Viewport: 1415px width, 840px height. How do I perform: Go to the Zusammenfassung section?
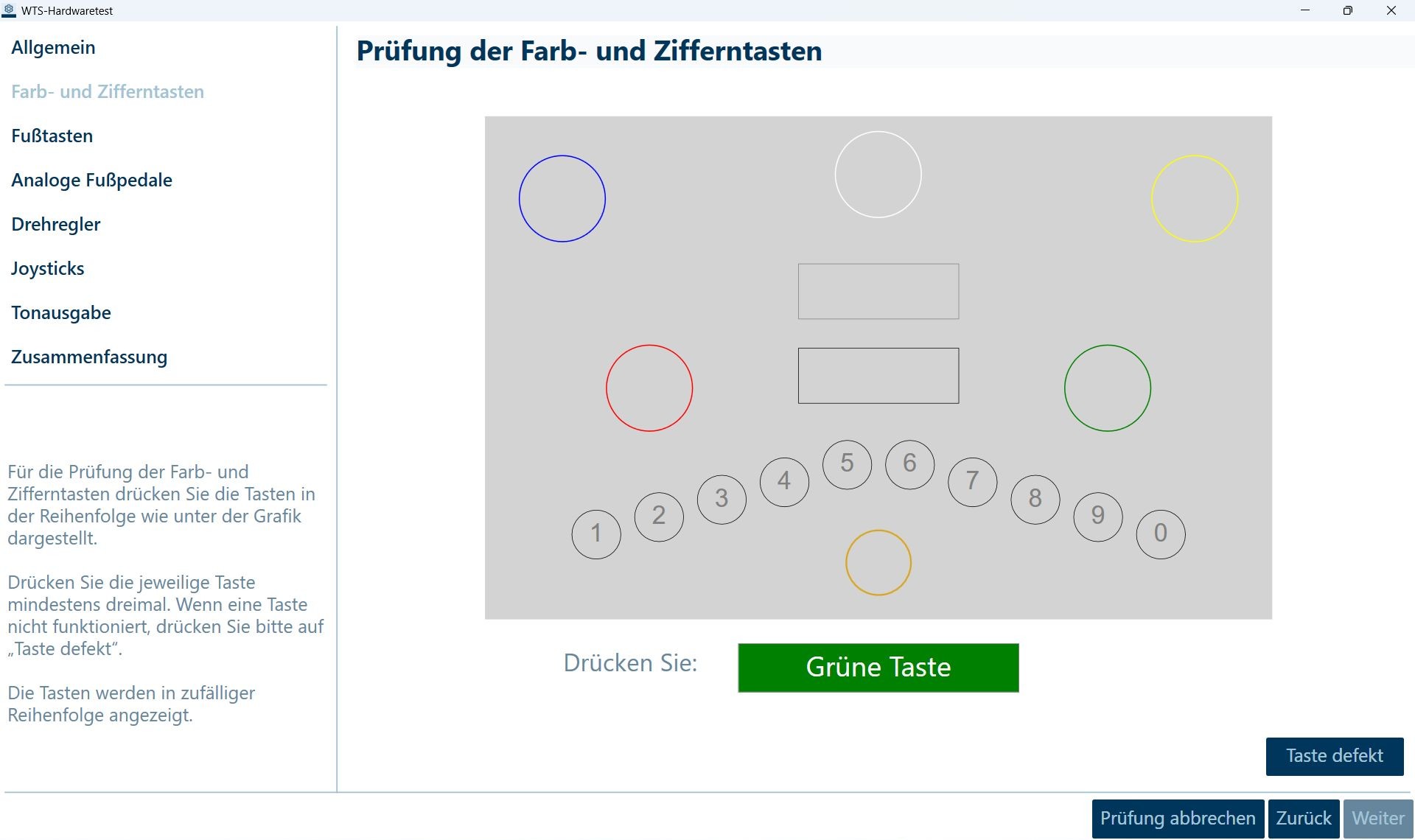(88, 357)
